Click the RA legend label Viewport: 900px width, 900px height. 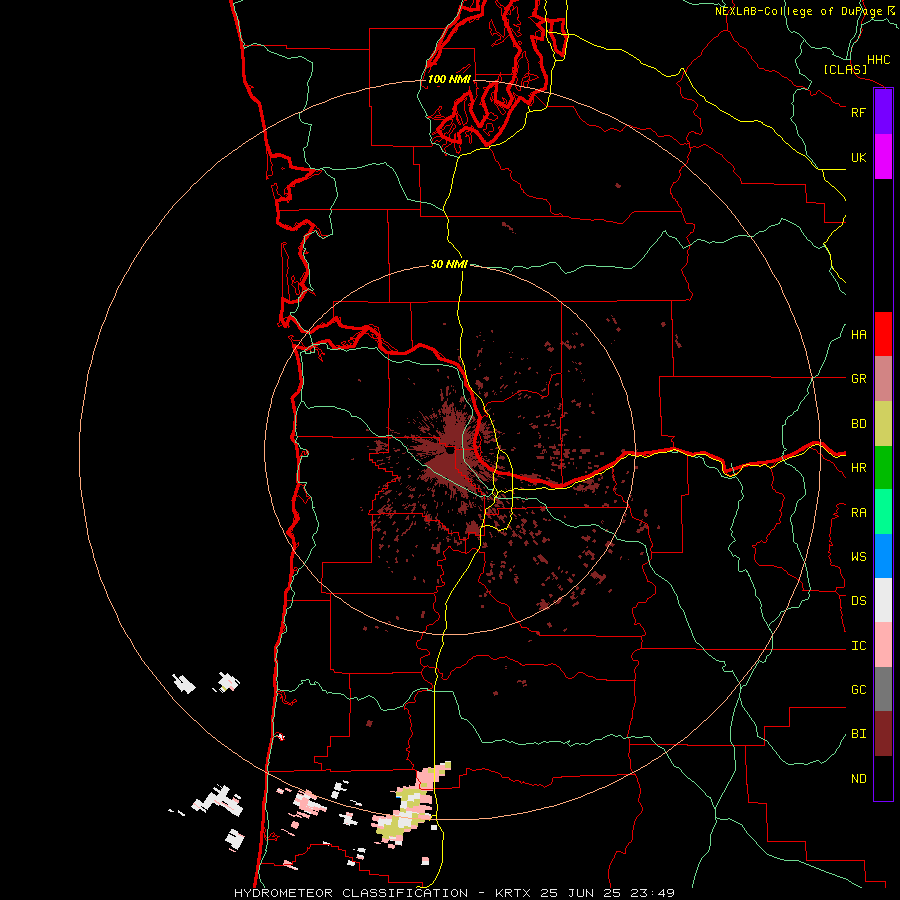coord(858,513)
